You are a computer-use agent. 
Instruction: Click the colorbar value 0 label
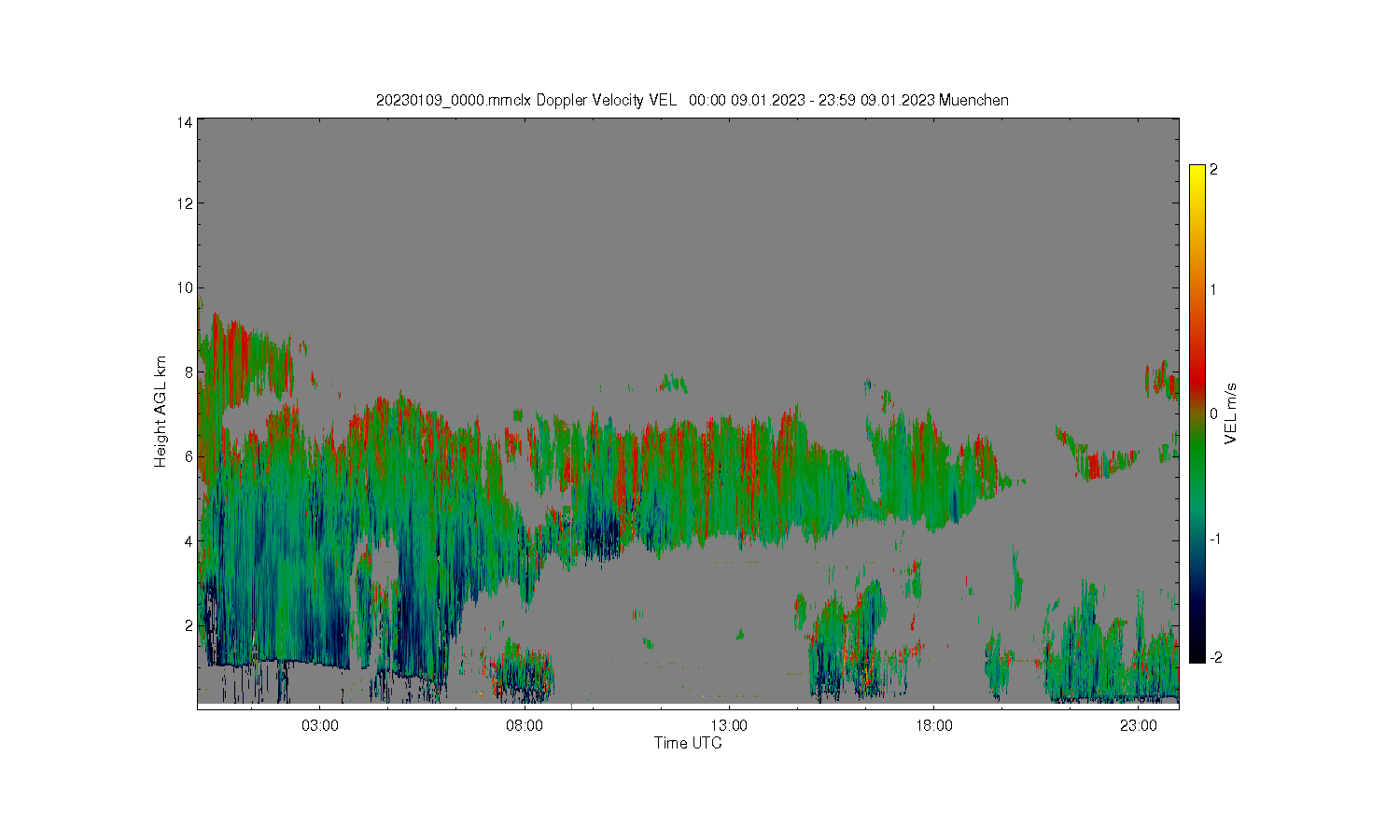tap(1213, 413)
